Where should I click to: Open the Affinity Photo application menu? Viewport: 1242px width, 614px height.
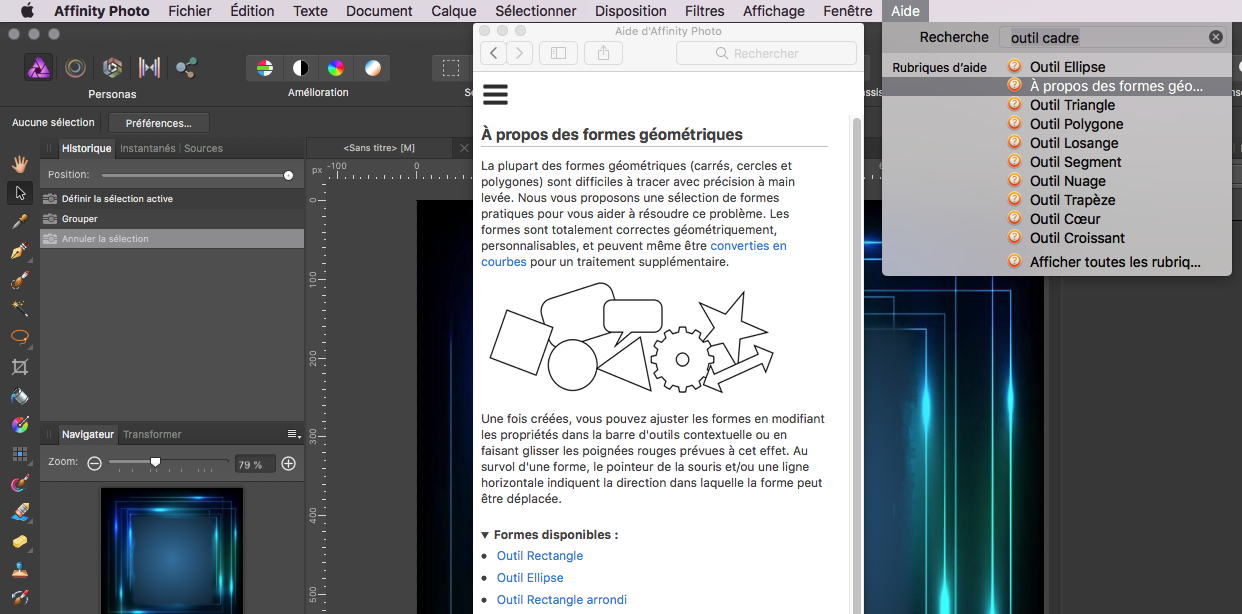tap(102, 11)
